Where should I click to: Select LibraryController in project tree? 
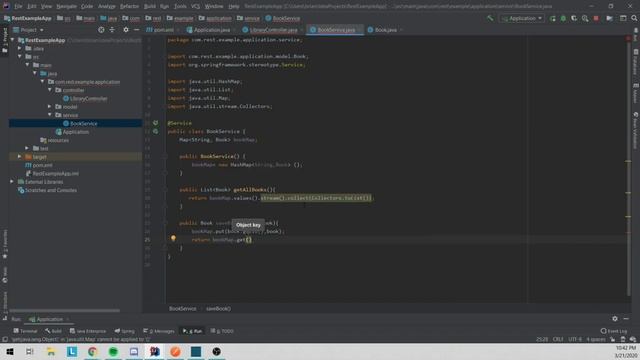[85, 98]
